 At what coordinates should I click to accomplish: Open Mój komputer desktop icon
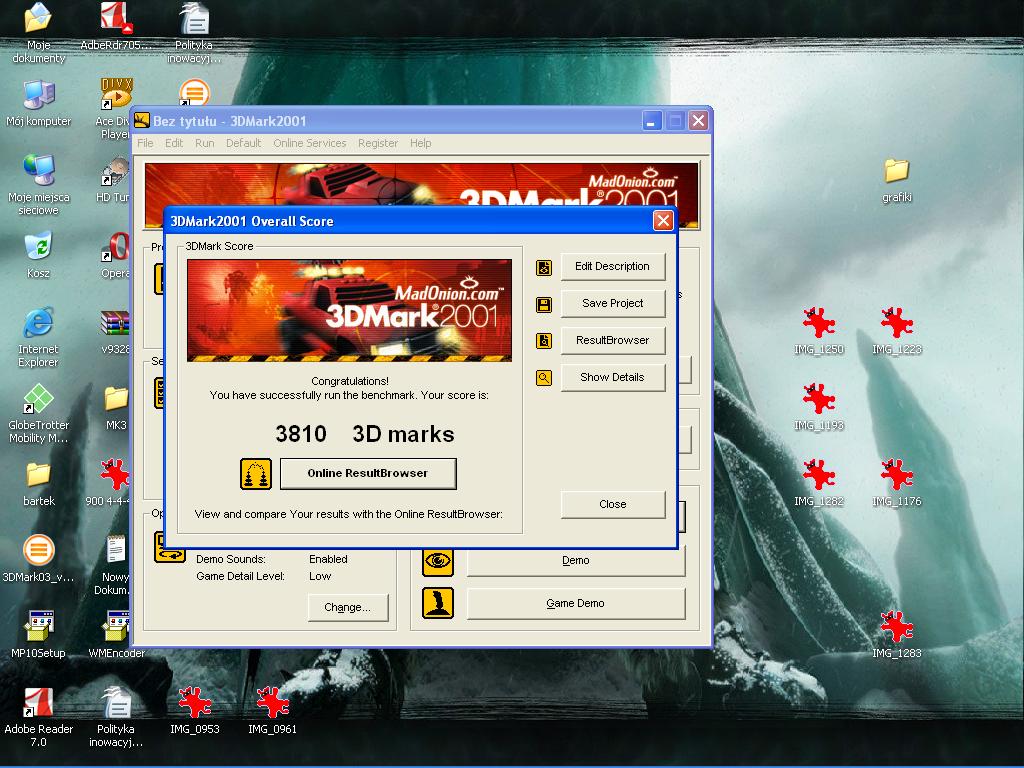[39, 103]
